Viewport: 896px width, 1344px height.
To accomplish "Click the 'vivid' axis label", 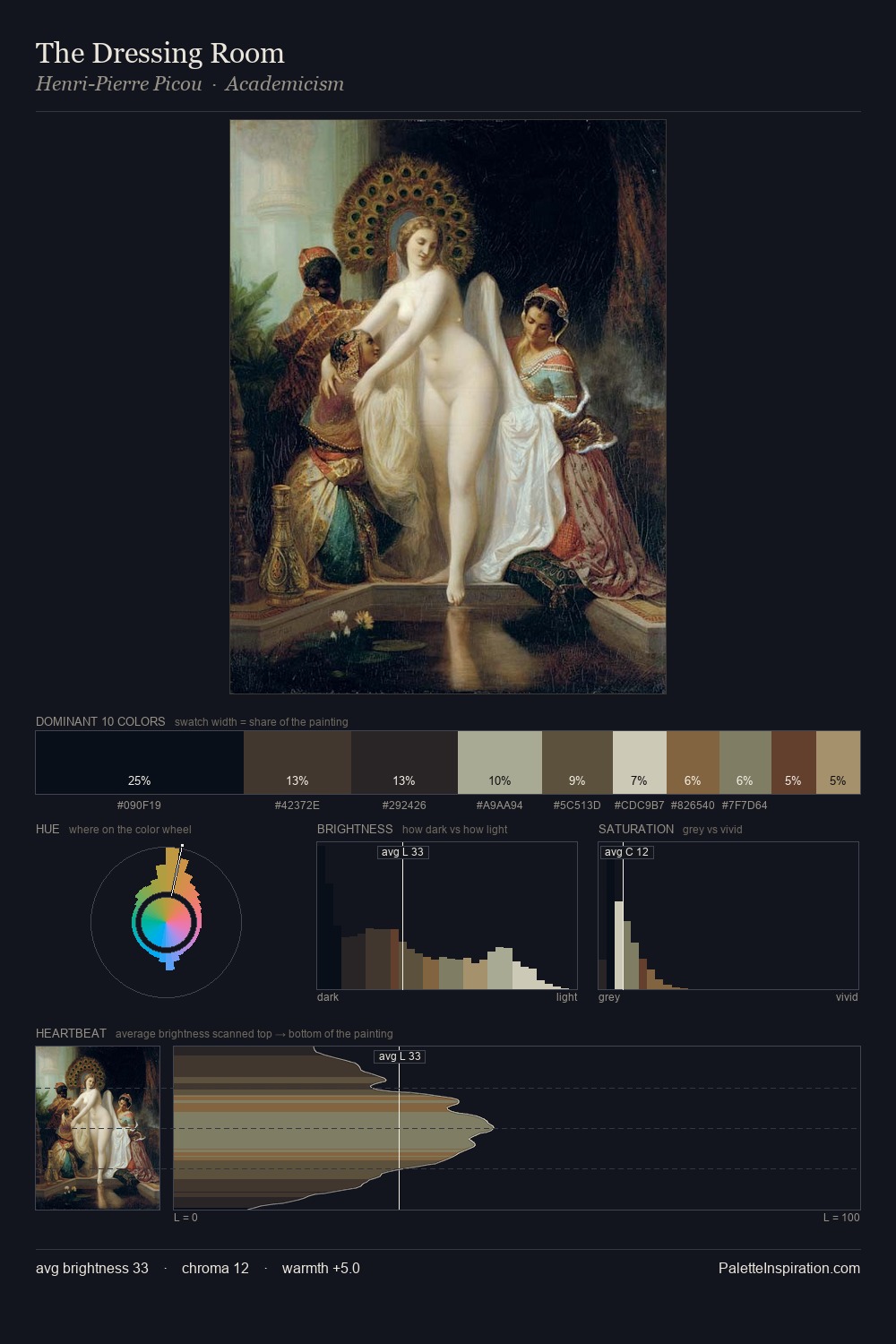I will (x=847, y=997).
